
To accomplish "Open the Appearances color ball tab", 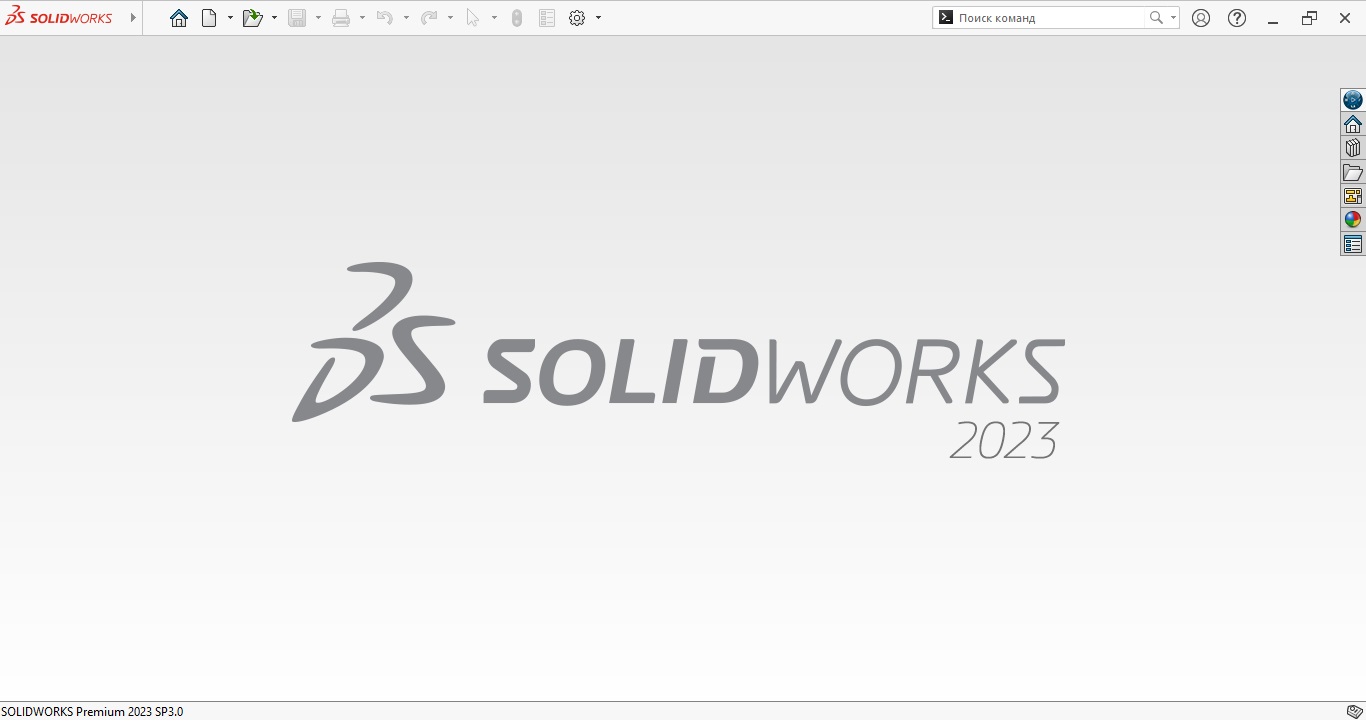I will click(1353, 220).
